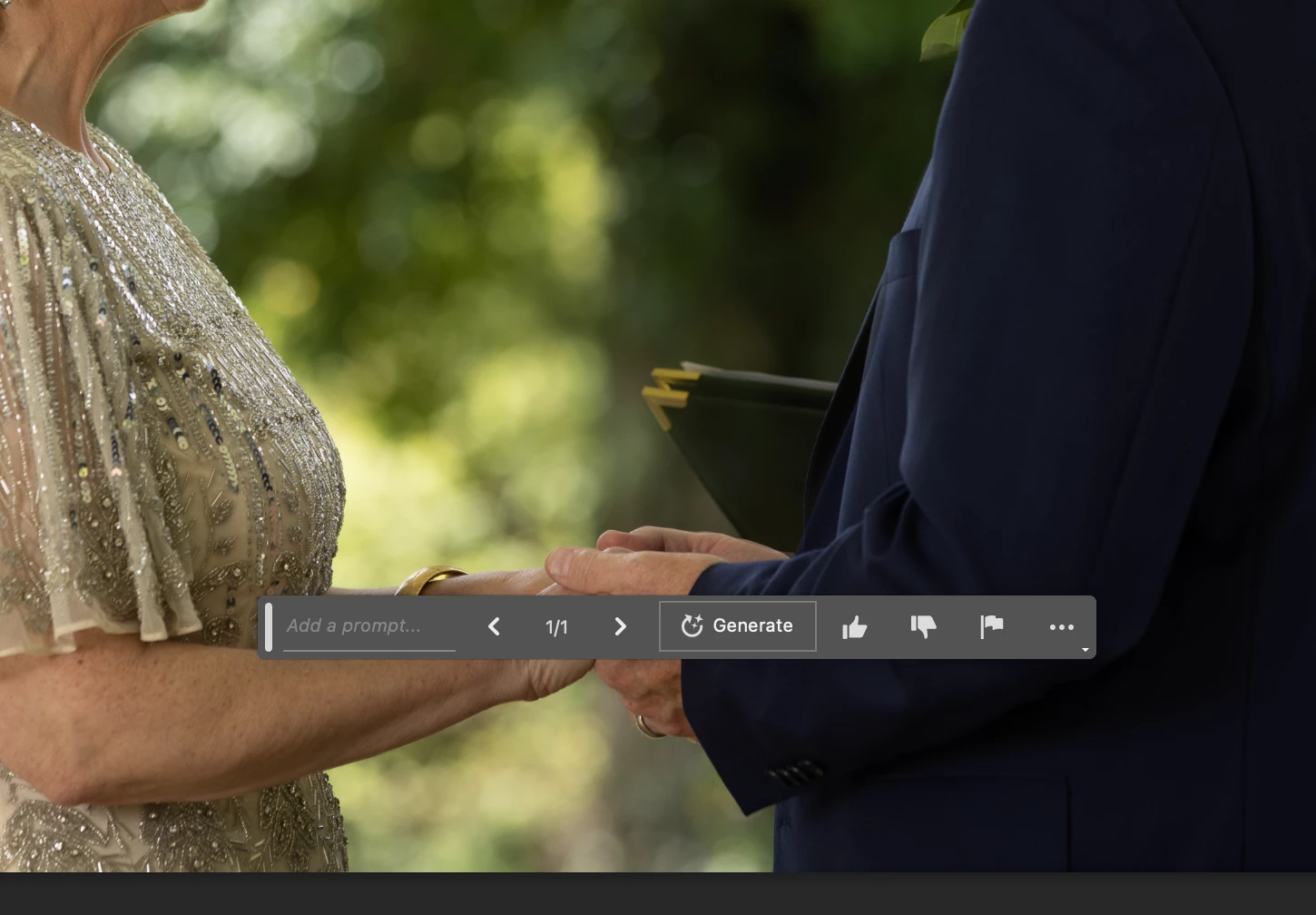Go to the previous generated variation

coord(494,626)
